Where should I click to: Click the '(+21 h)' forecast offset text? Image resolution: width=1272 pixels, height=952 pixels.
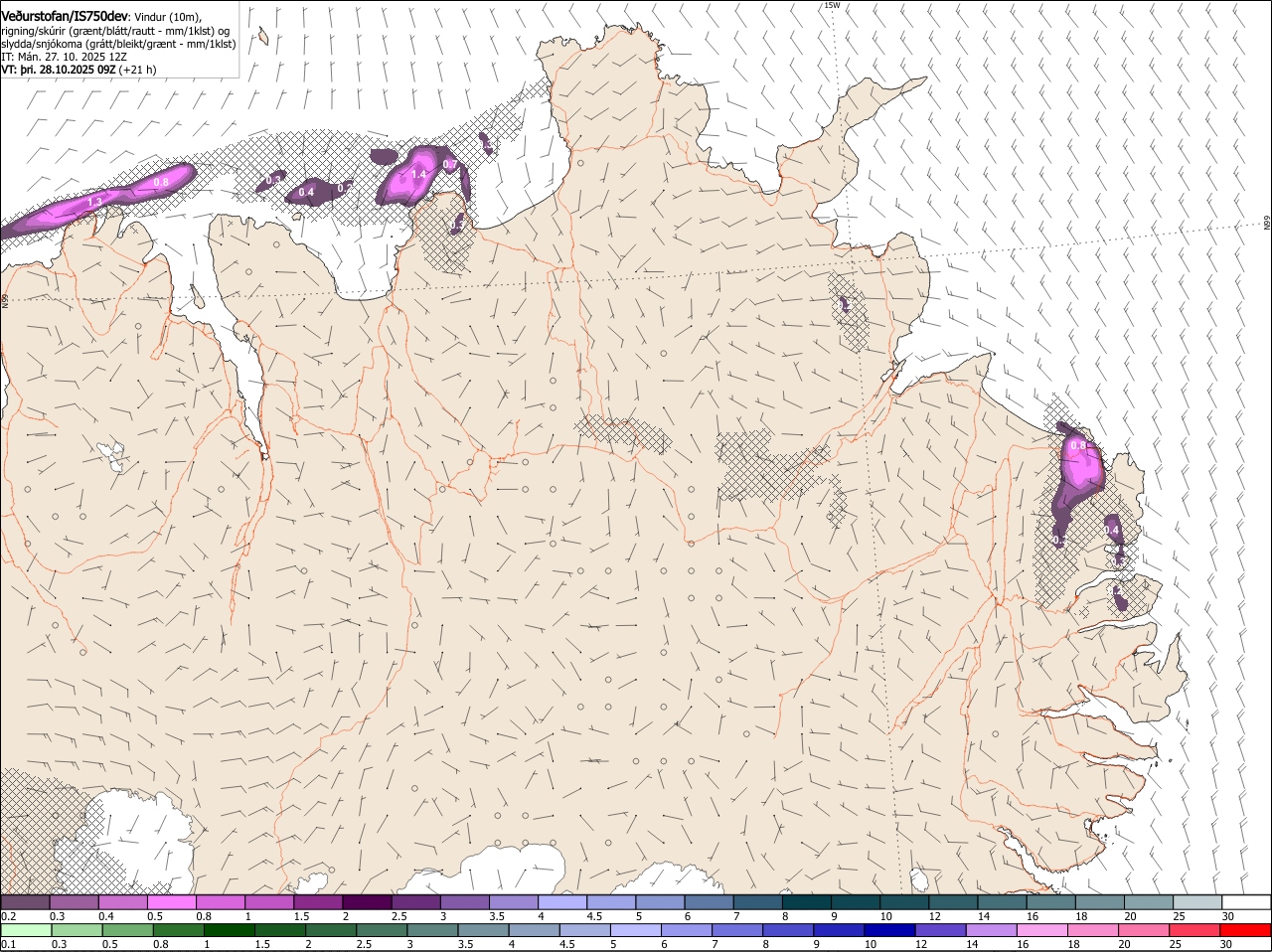(137, 70)
